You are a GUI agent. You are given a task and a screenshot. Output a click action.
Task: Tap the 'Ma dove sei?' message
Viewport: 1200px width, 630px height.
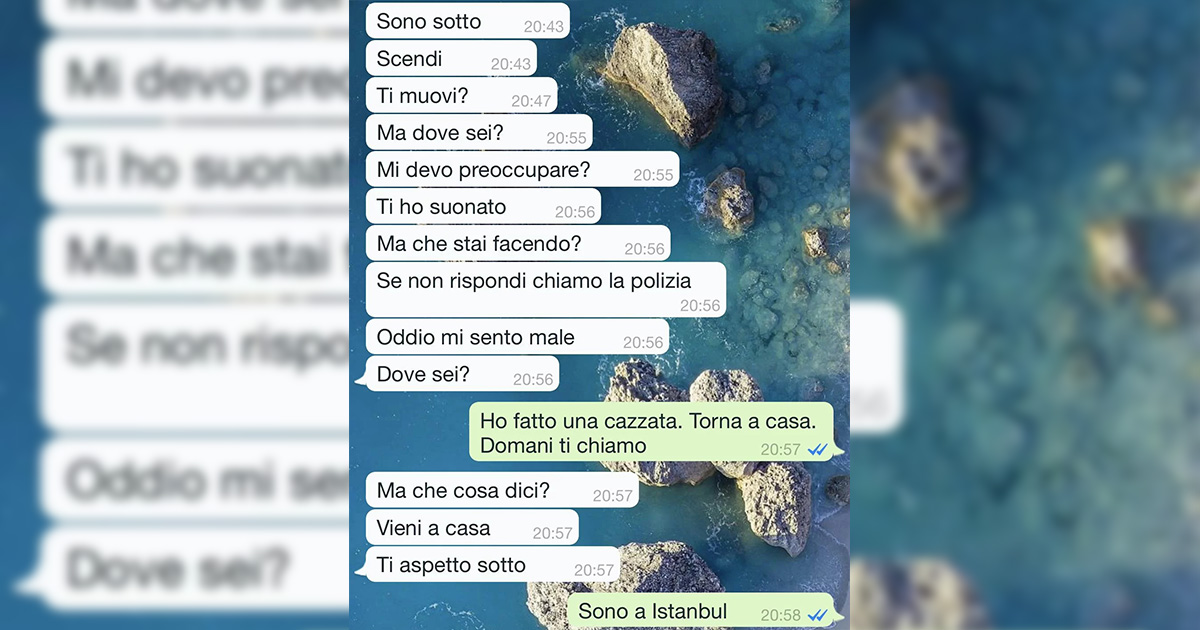479,133
